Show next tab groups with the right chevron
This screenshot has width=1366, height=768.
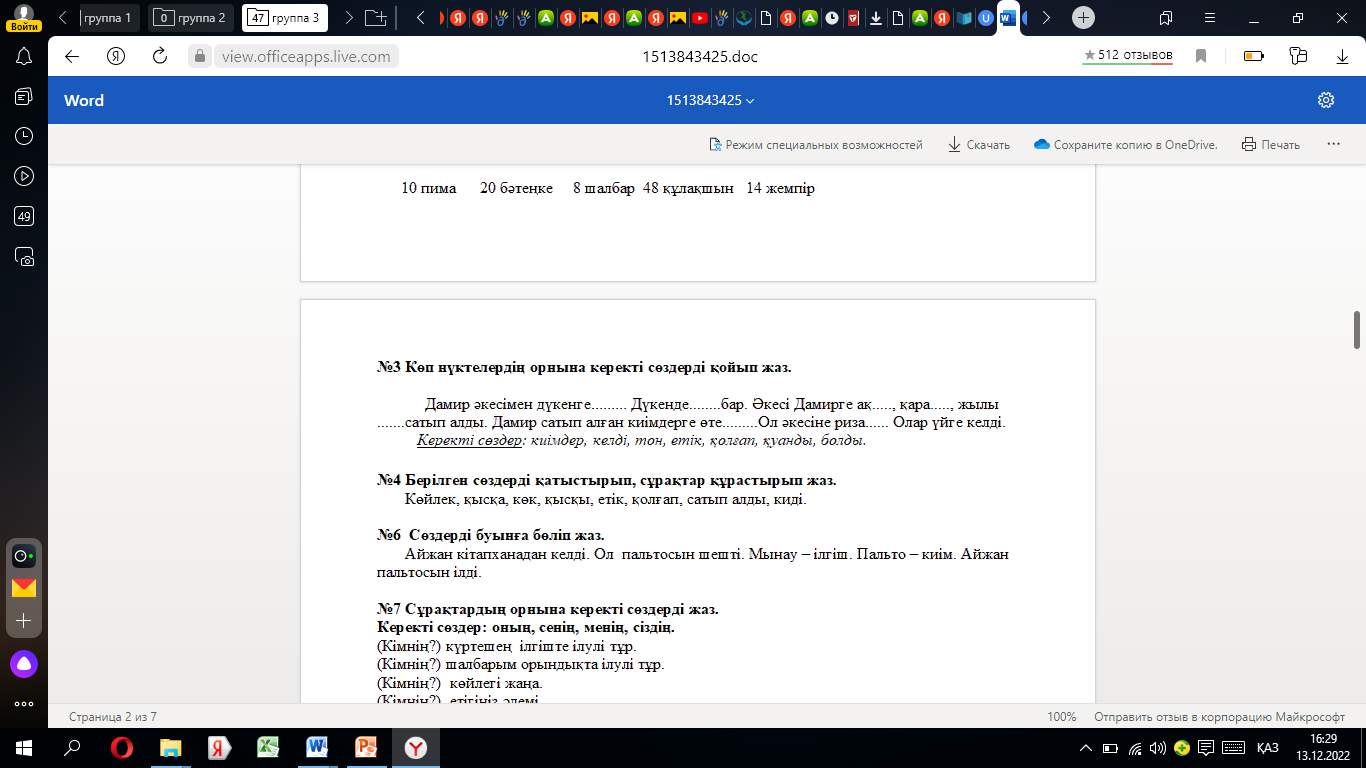[x=348, y=17]
